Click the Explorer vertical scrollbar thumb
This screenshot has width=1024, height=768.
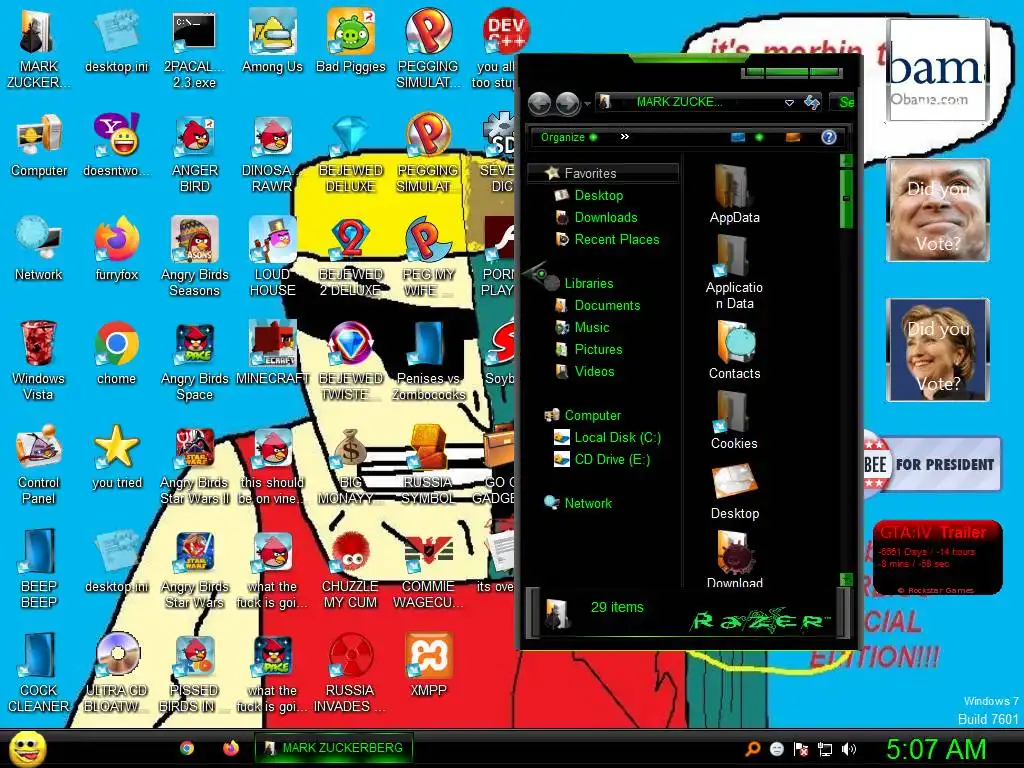[846, 198]
